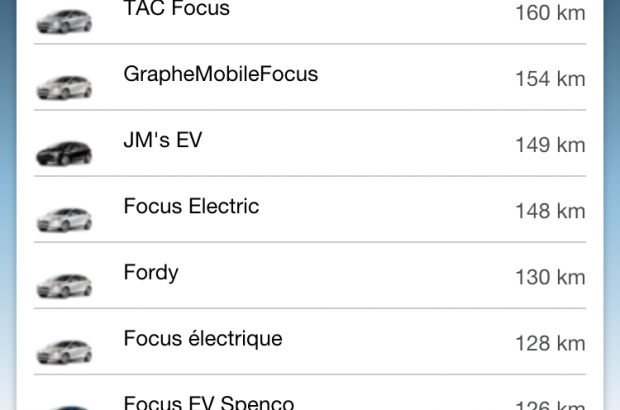Tap the GrapheMobileFocus car icon
This screenshot has height=410, width=620.
point(64,85)
